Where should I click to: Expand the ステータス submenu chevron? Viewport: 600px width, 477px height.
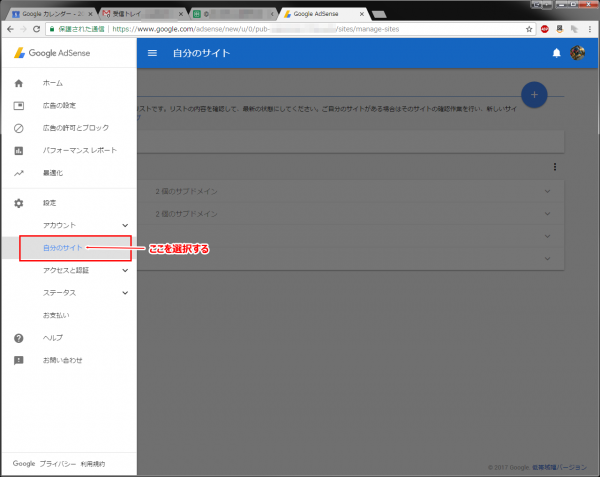click(x=124, y=293)
